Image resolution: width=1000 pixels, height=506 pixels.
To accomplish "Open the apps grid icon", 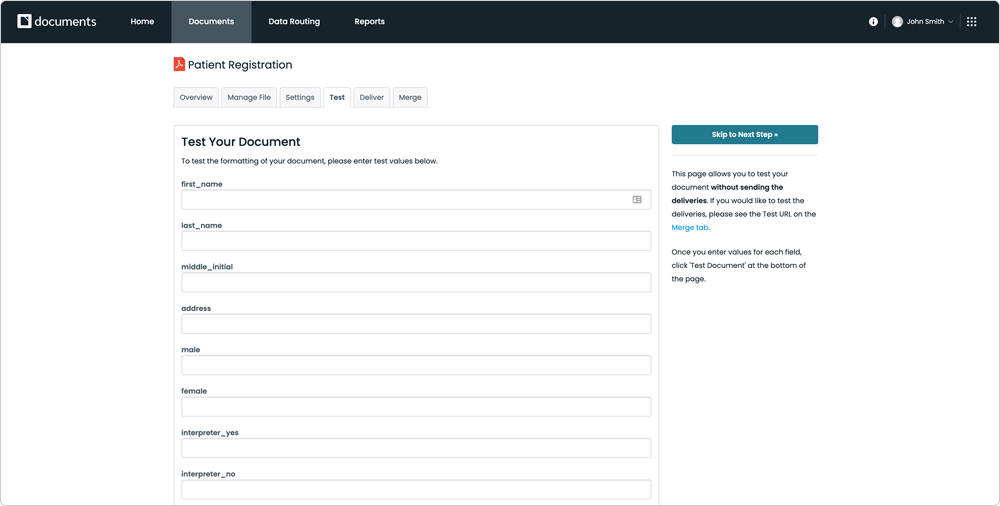I will [x=971, y=22].
